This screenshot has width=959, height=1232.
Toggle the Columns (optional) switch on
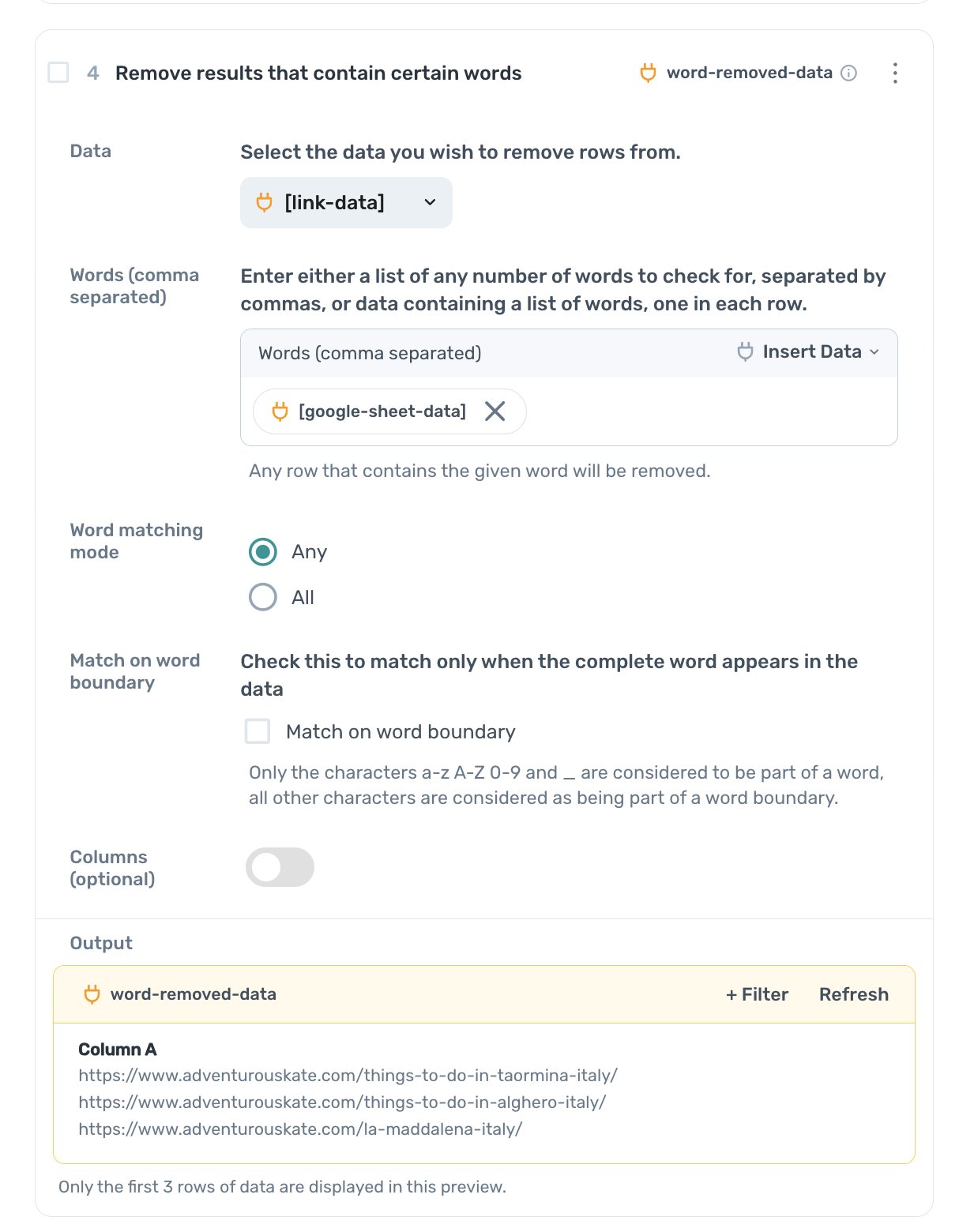(280, 867)
